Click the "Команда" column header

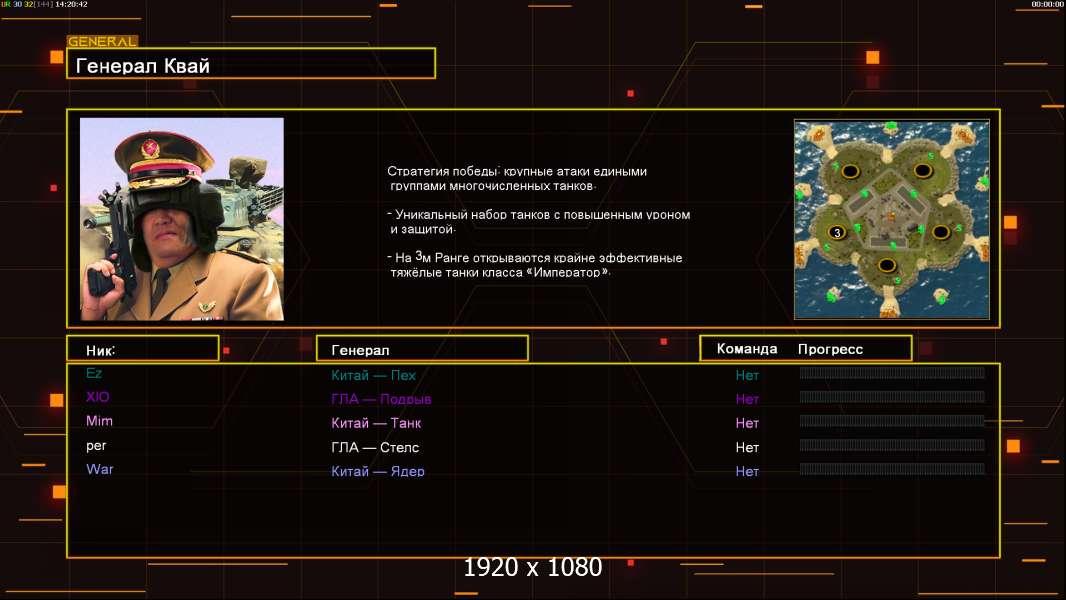tap(747, 349)
